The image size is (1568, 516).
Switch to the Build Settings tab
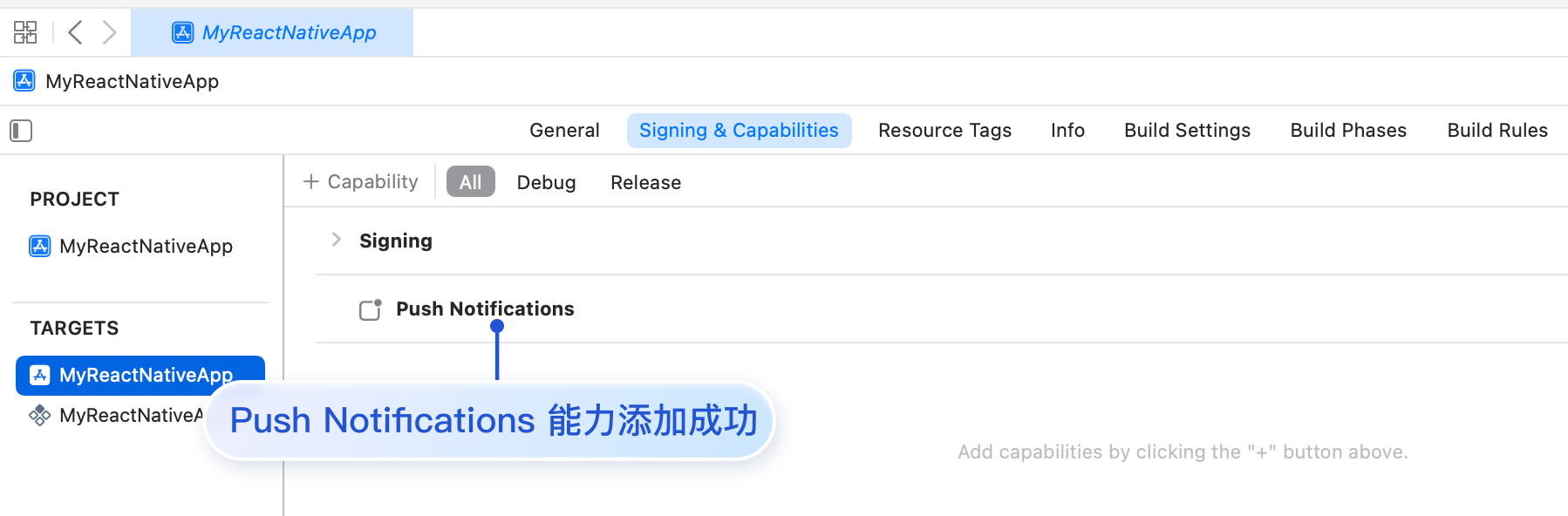click(x=1187, y=130)
